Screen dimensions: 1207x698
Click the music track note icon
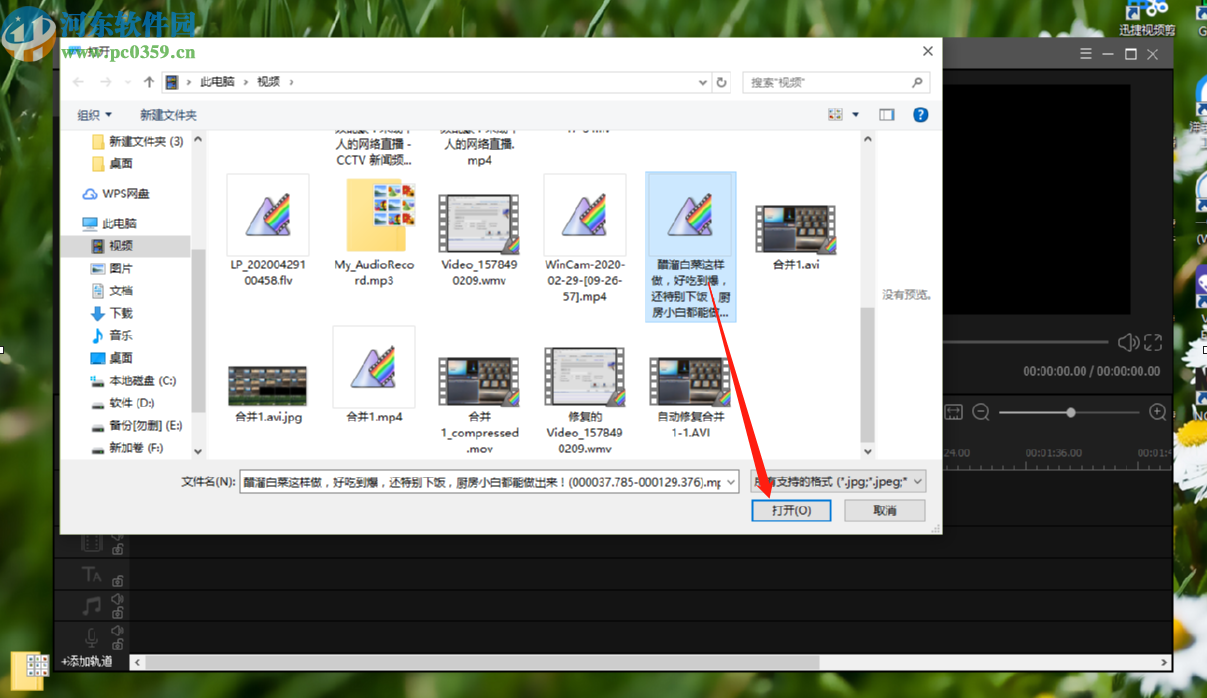coord(92,605)
